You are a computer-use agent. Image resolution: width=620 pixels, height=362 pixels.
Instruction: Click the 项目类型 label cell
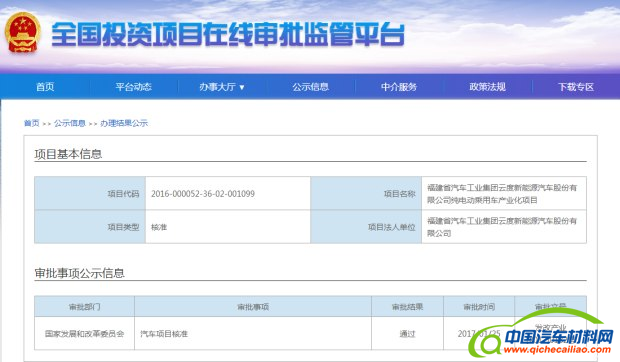pos(90,227)
